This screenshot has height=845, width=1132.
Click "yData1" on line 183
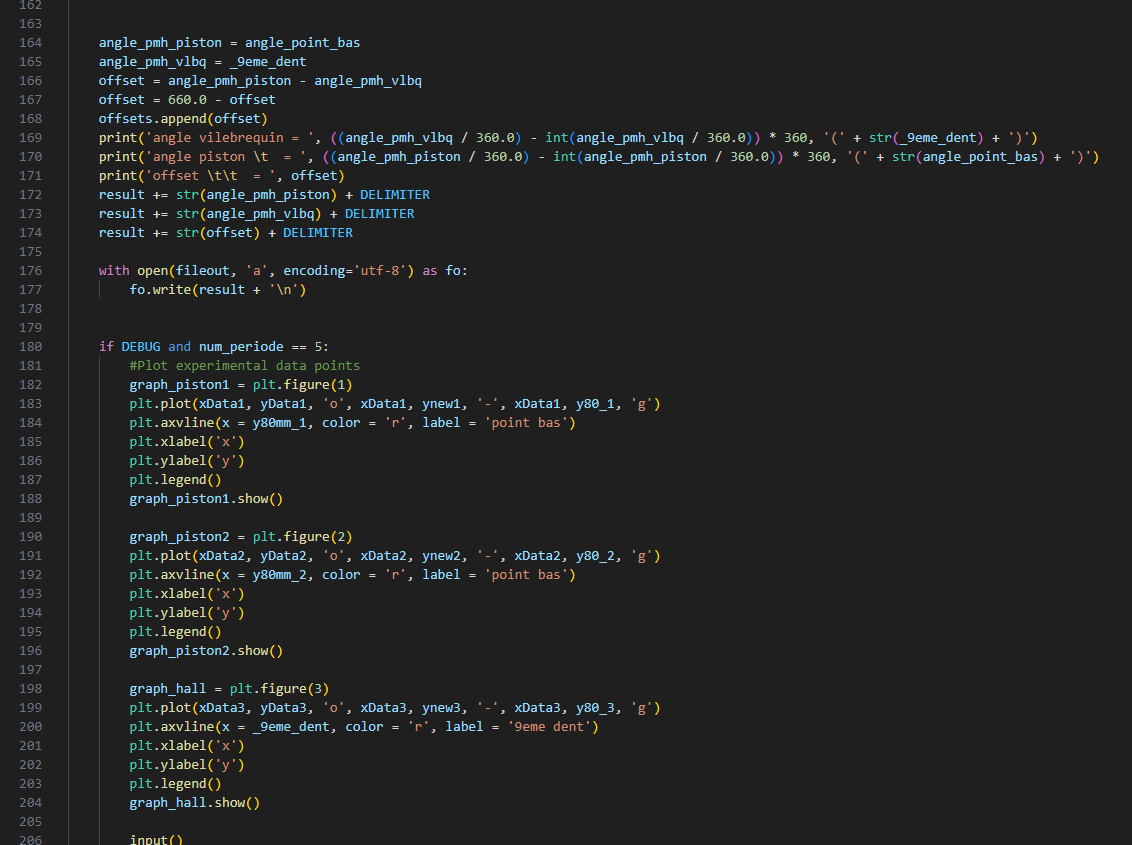[x=284, y=404]
